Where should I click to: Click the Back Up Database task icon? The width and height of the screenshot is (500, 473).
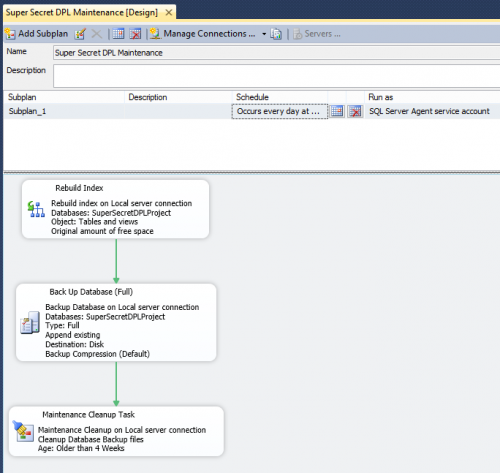(x=30, y=323)
